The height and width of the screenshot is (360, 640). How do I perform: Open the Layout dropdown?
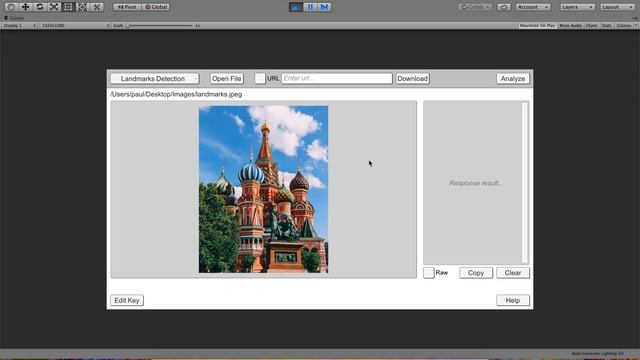point(617,7)
